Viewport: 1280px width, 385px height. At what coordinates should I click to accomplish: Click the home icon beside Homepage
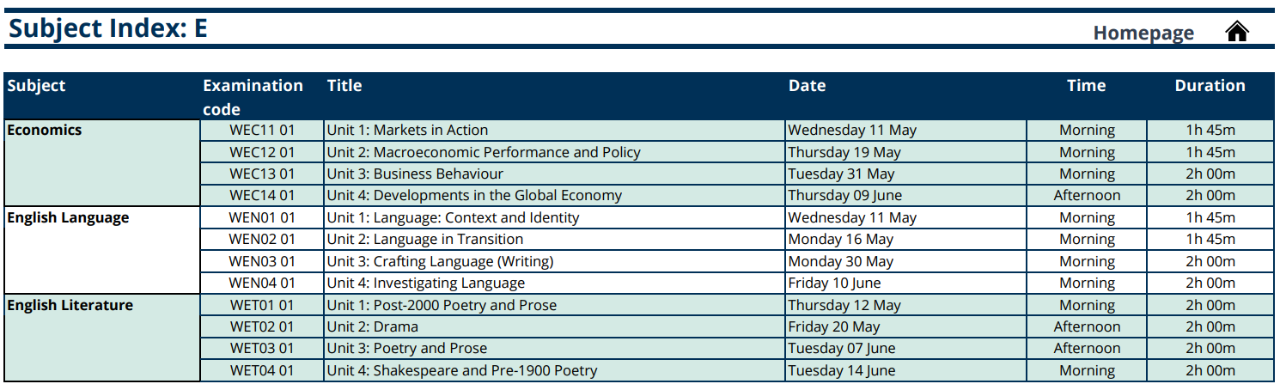1237,32
